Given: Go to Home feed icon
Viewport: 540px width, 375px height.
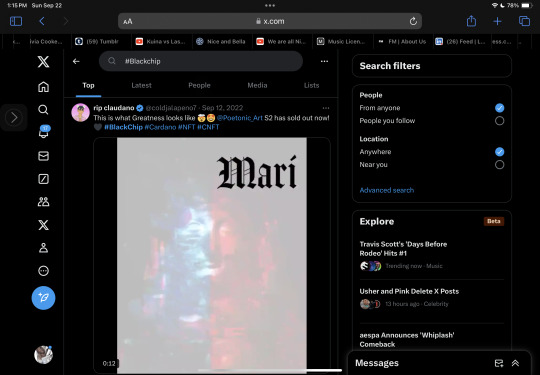Looking at the screenshot, I should tap(43, 87).
